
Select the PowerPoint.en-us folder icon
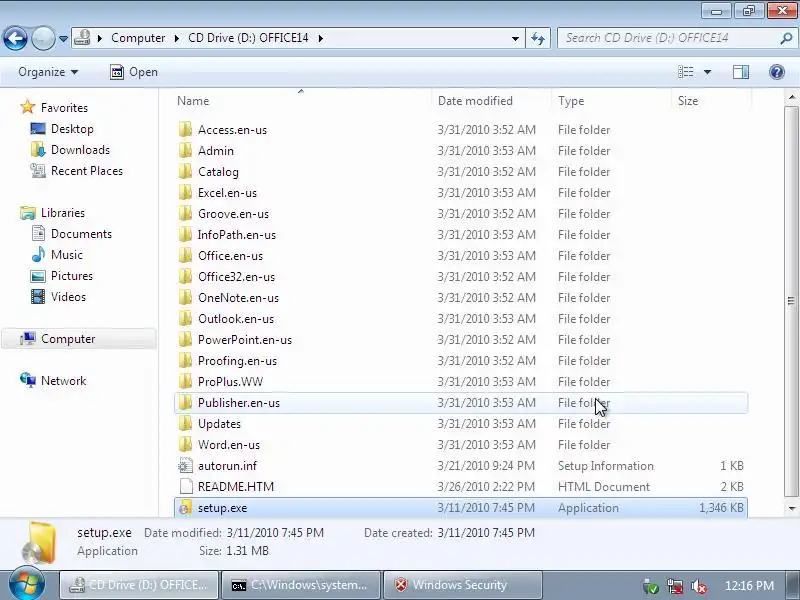pos(185,339)
